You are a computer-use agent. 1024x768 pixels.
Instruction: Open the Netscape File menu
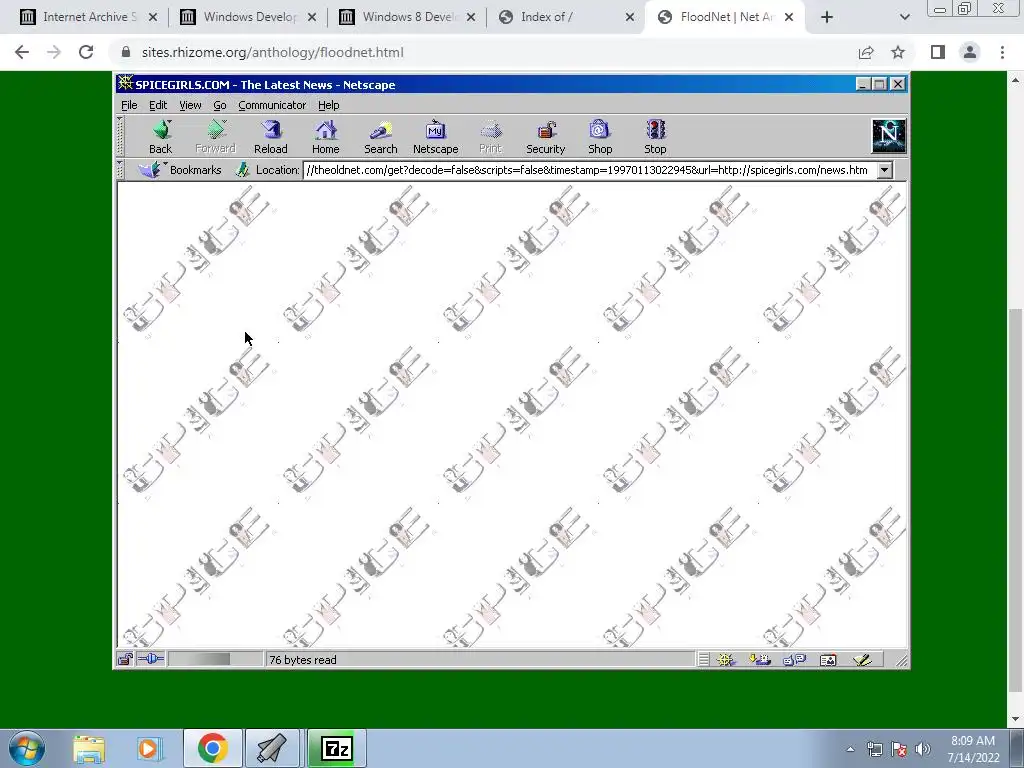[129, 105]
